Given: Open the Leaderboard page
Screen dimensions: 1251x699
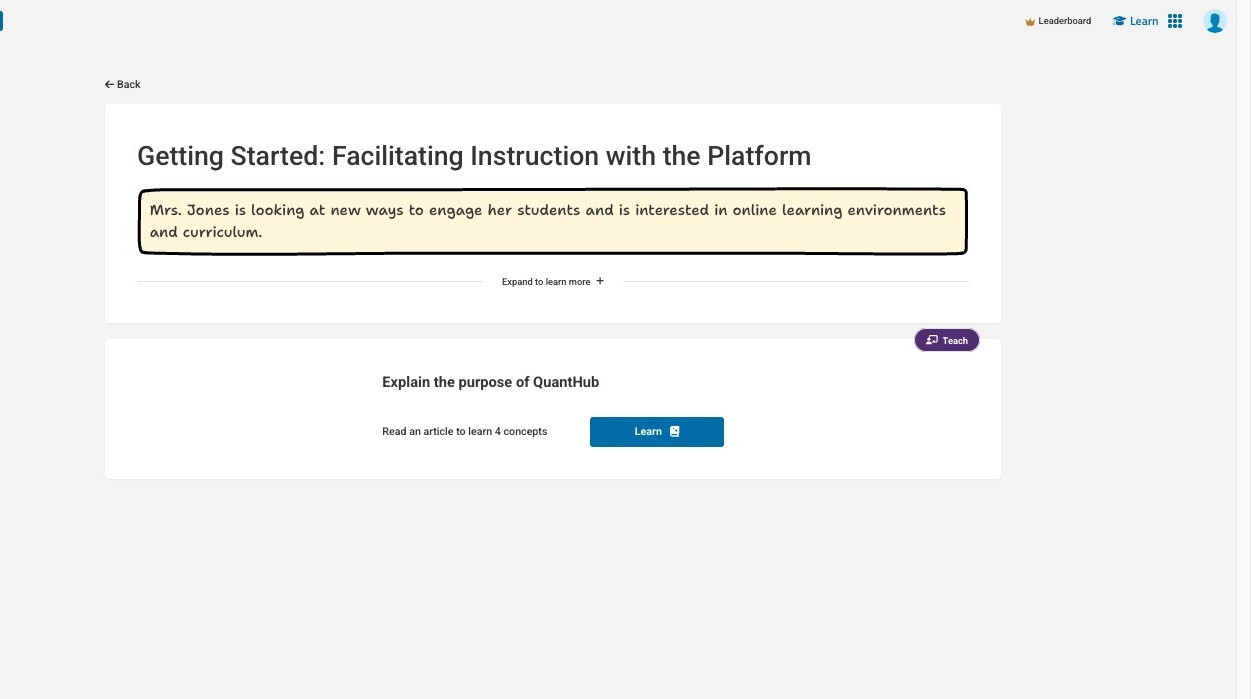Looking at the screenshot, I should tap(1065, 21).
